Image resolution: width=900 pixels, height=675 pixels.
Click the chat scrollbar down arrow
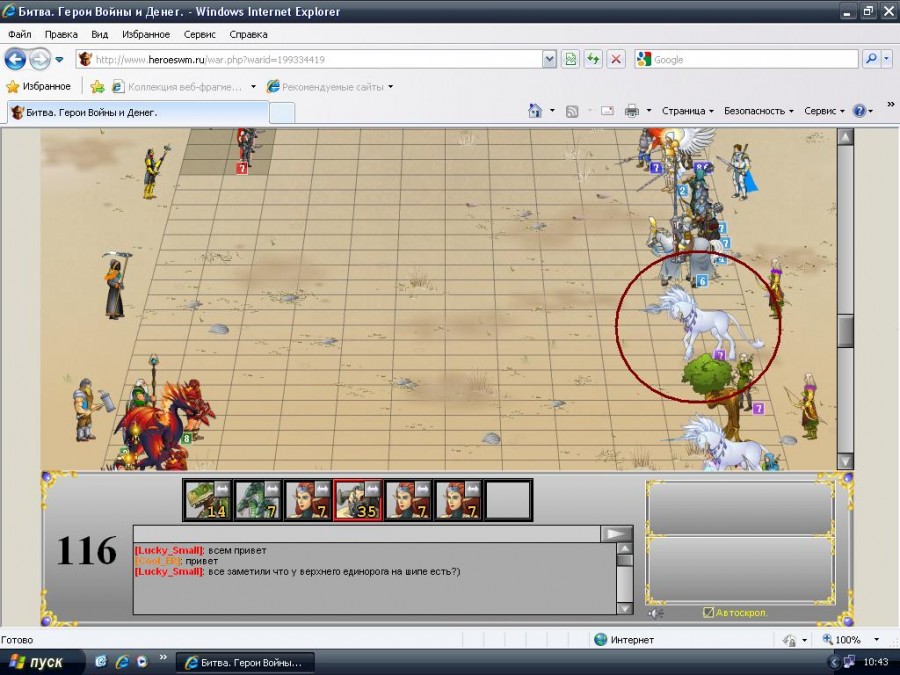pyautogui.click(x=624, y=608)
